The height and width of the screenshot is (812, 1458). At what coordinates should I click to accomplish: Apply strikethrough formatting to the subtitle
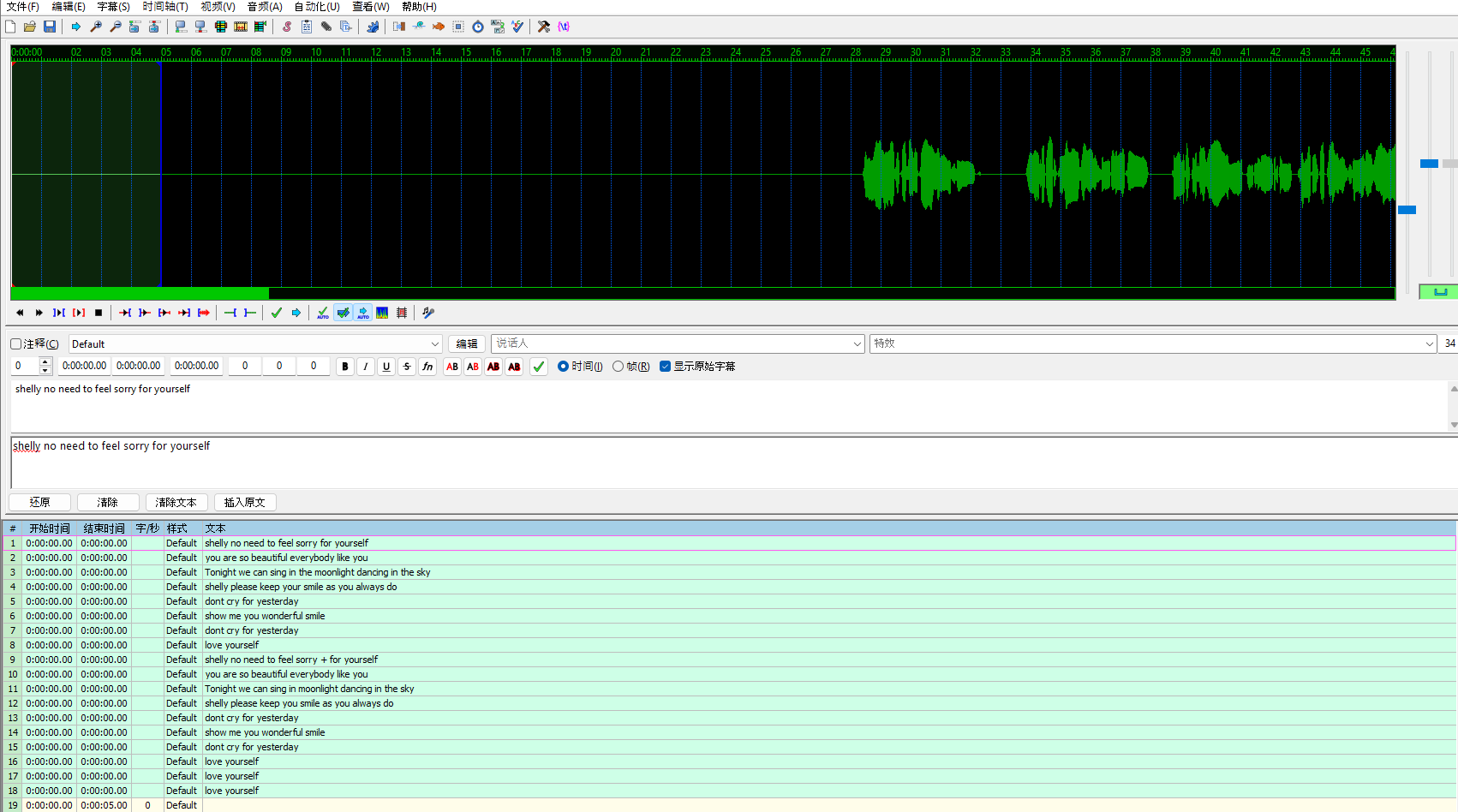point(407,367)
